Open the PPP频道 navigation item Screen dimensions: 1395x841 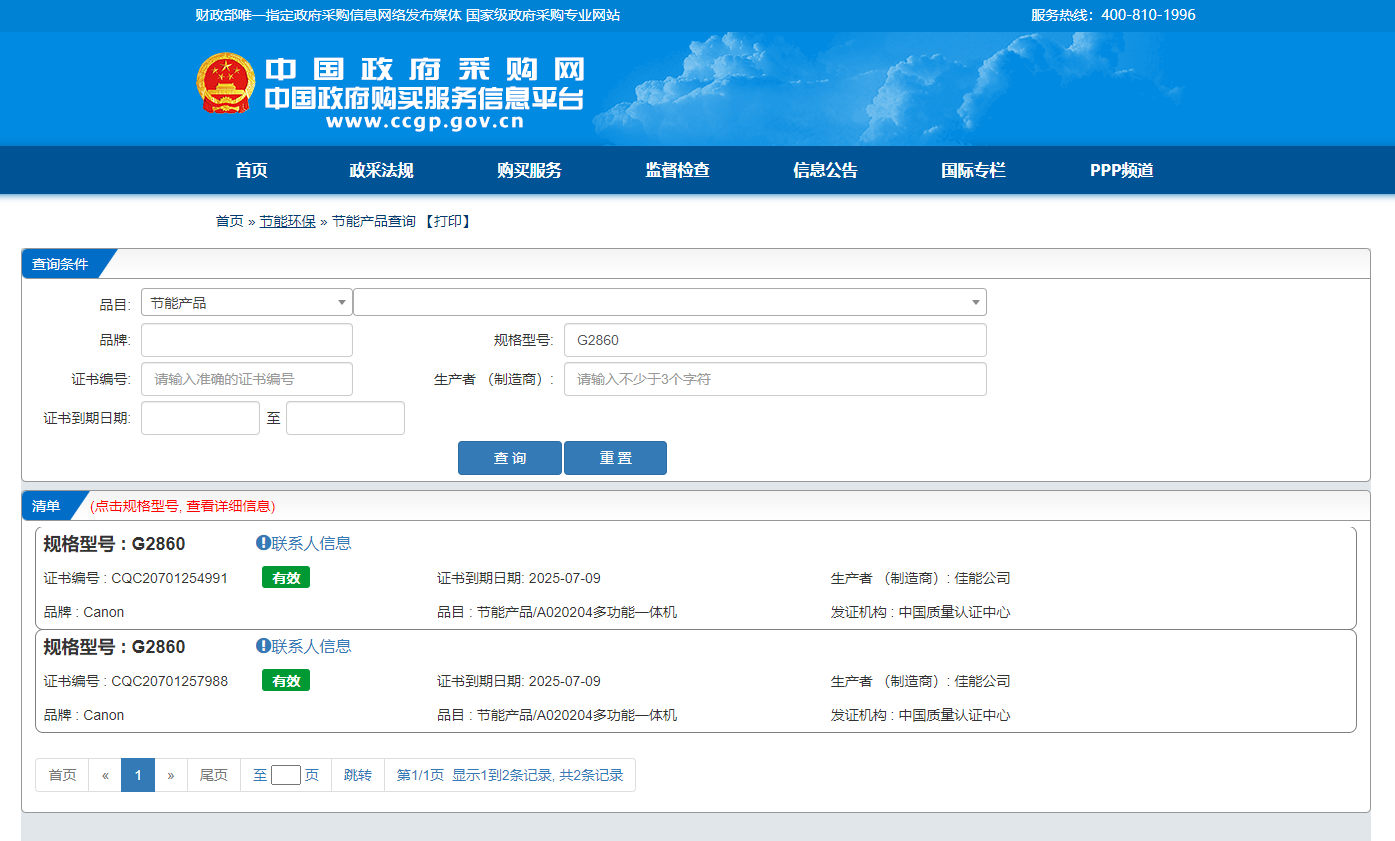point(1121,170)
